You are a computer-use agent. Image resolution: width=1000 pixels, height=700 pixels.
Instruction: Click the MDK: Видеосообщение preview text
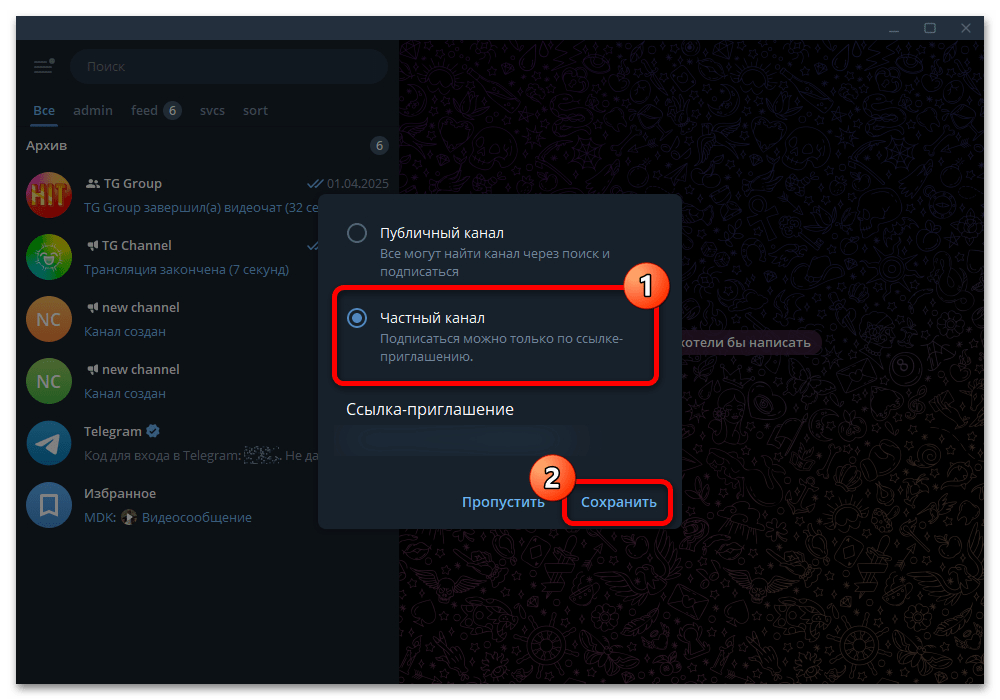coord(168,518)
